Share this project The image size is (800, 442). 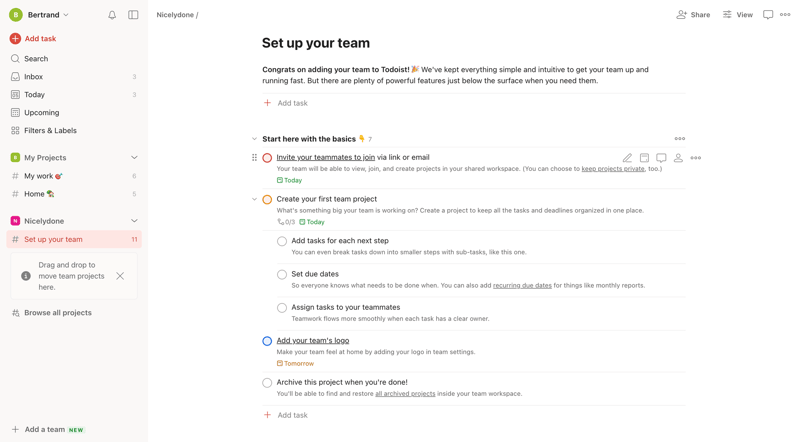[693, 15]
